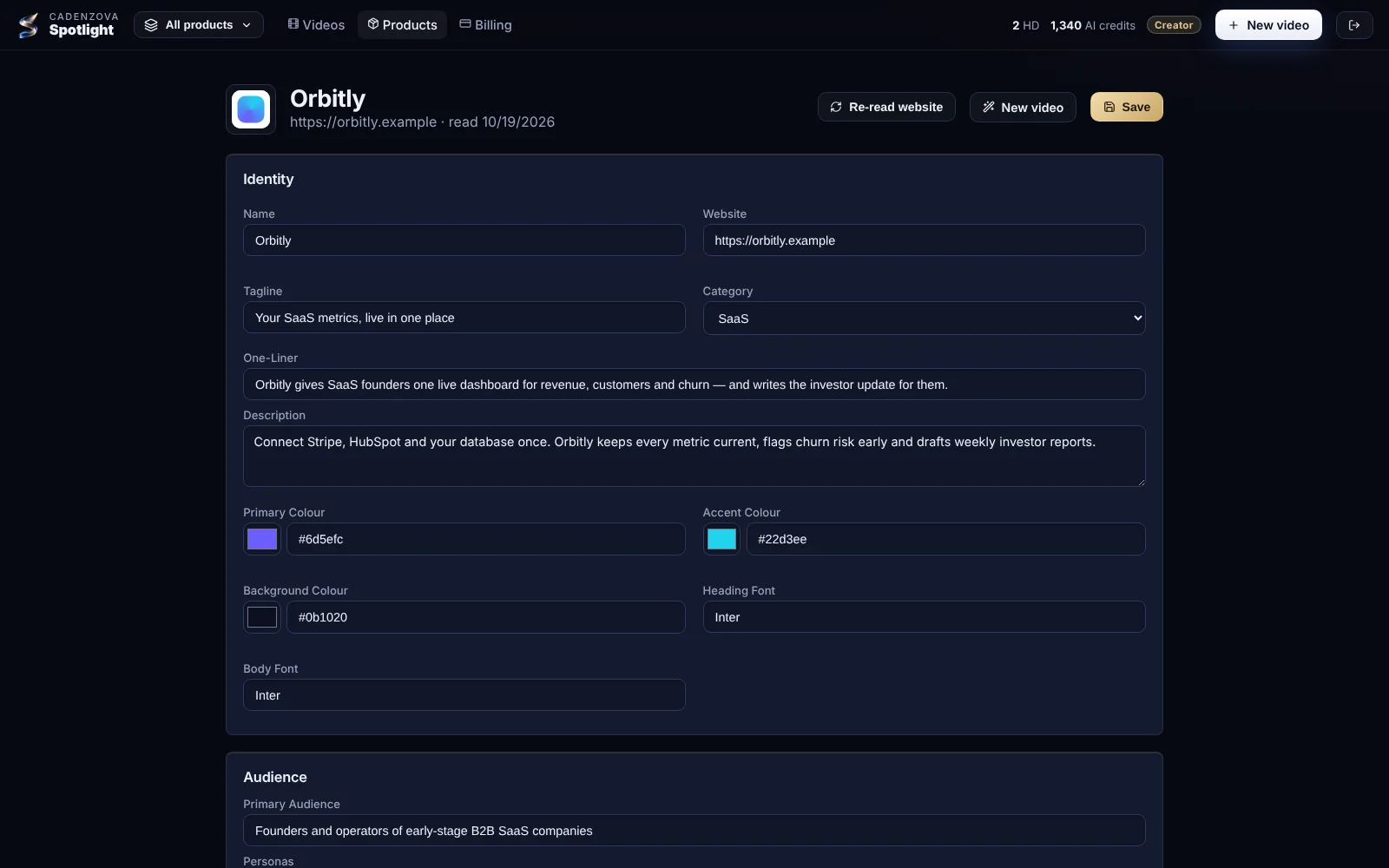Click the 1,340 AI credits text
1389x868 pixels.
click(1092, 25)
